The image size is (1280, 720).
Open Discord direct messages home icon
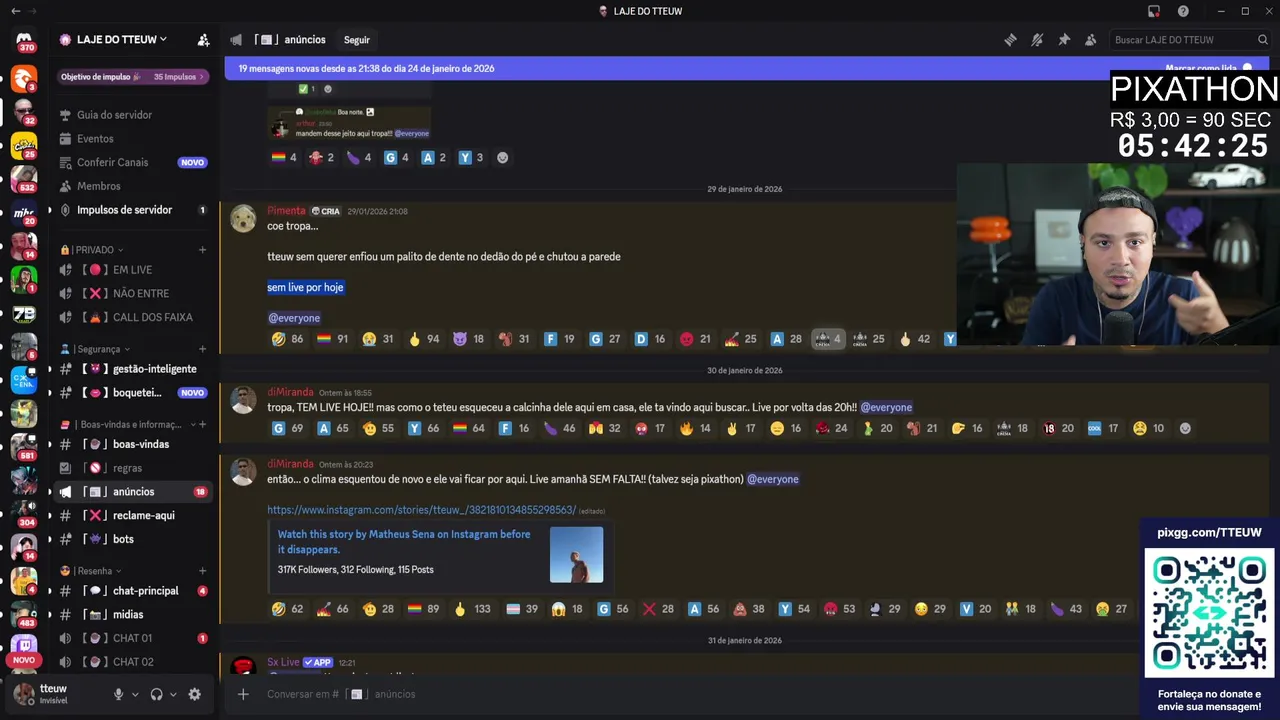[x=24, y=40]
